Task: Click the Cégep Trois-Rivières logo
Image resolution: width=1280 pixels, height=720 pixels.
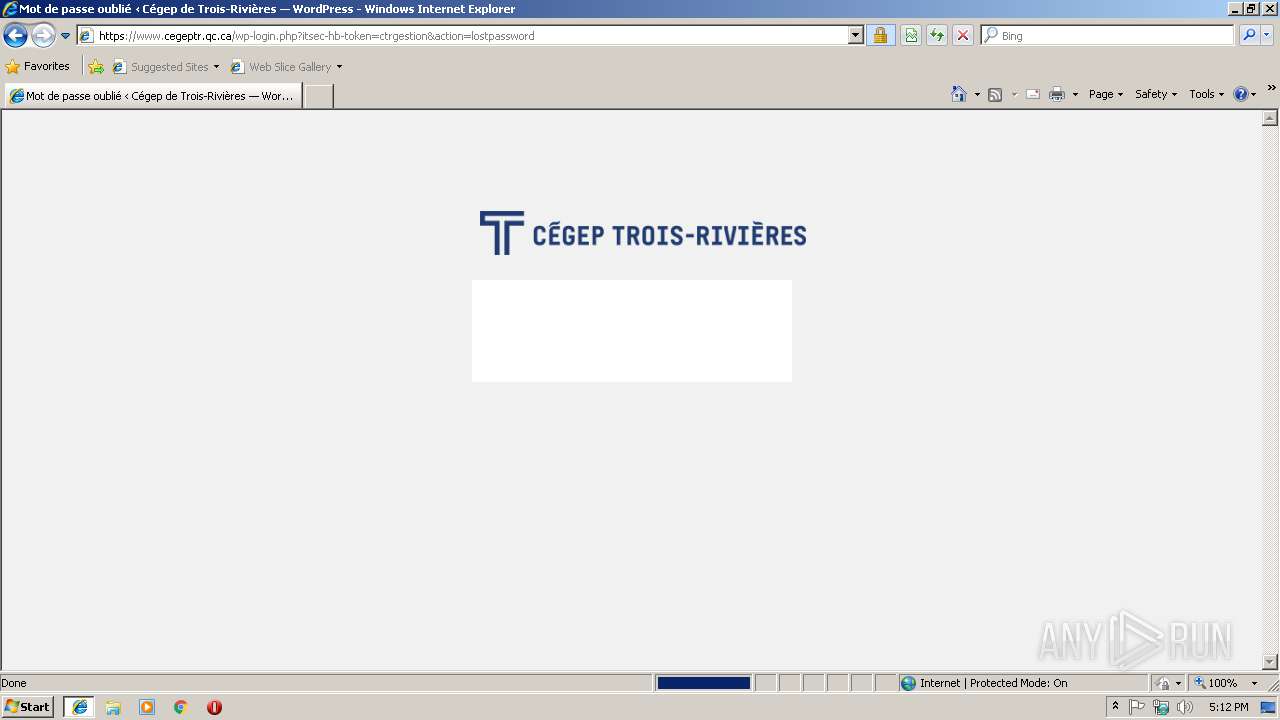Action: 643,233
